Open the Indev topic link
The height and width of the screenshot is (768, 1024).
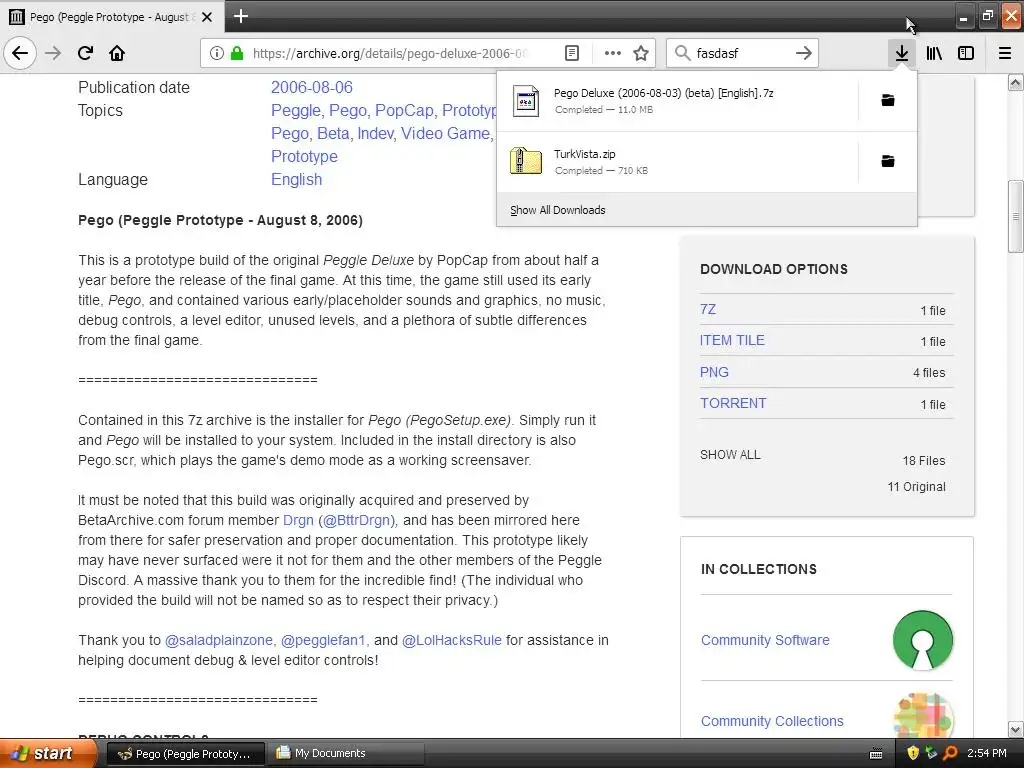click(x=376, y=133)
